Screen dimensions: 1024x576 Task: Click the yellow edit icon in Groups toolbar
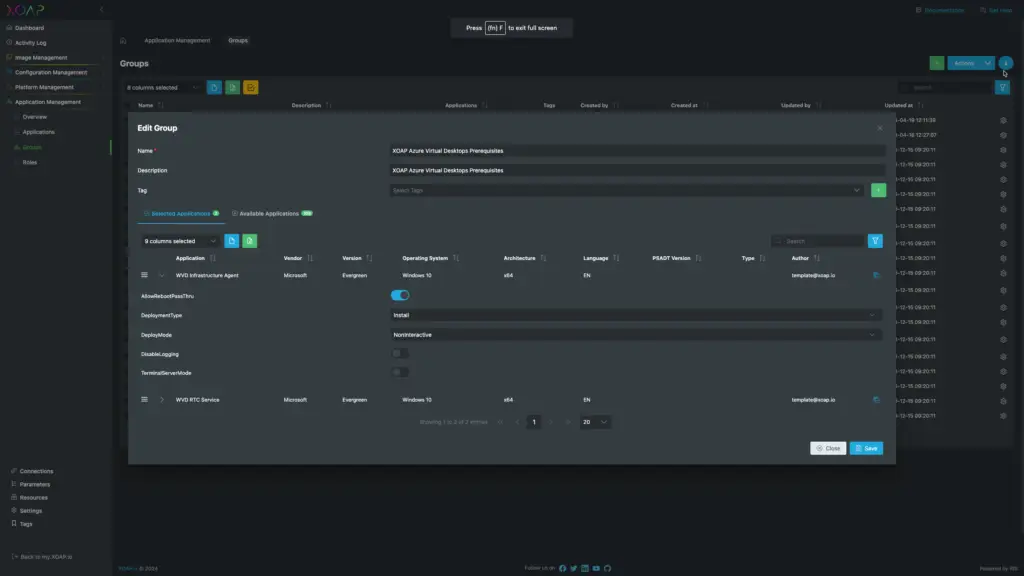251,88
